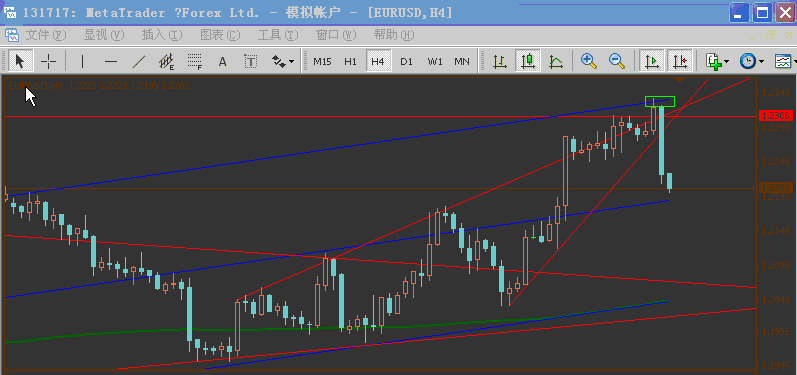The image size is (797, 375).
Task: Click the chart window icon left of 文件
Action: pos(12,35)
